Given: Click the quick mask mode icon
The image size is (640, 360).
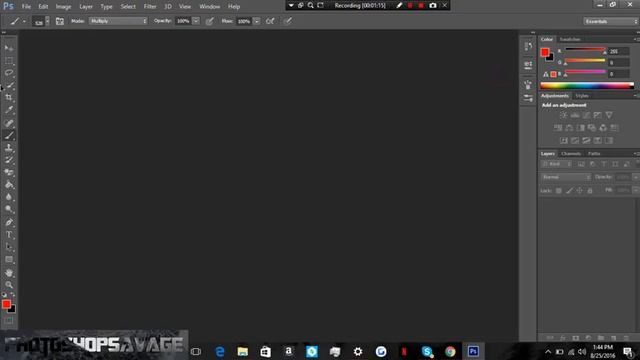Looking at the screenshot, I should 9,321.
